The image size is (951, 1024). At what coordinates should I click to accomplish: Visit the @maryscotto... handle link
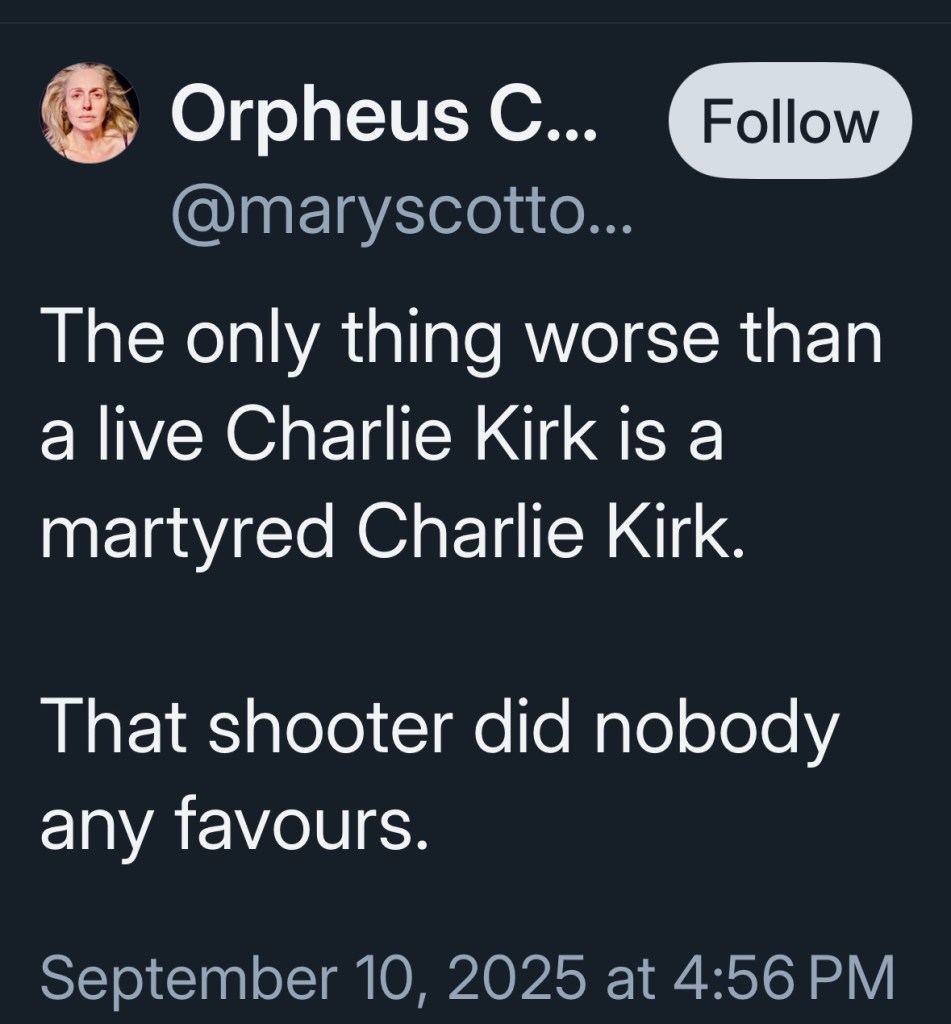point(402,211)
